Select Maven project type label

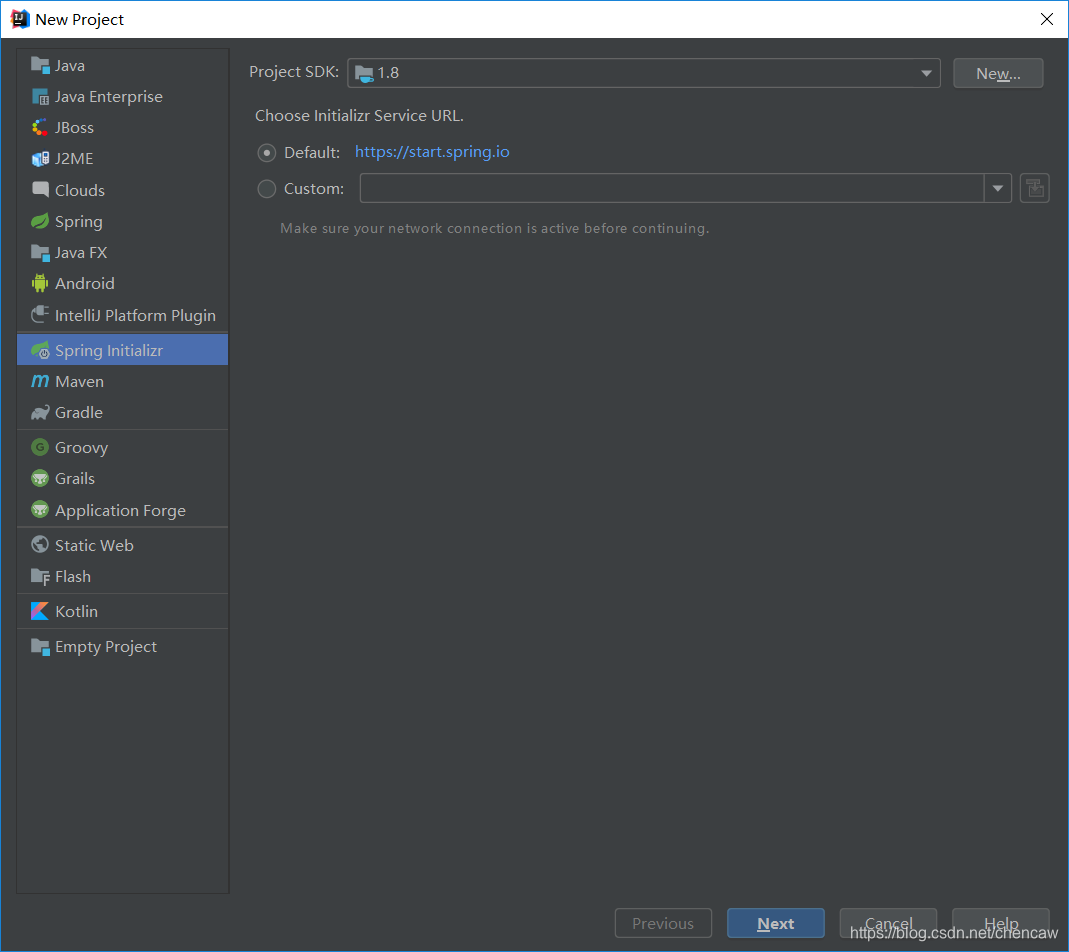[79, 381]
